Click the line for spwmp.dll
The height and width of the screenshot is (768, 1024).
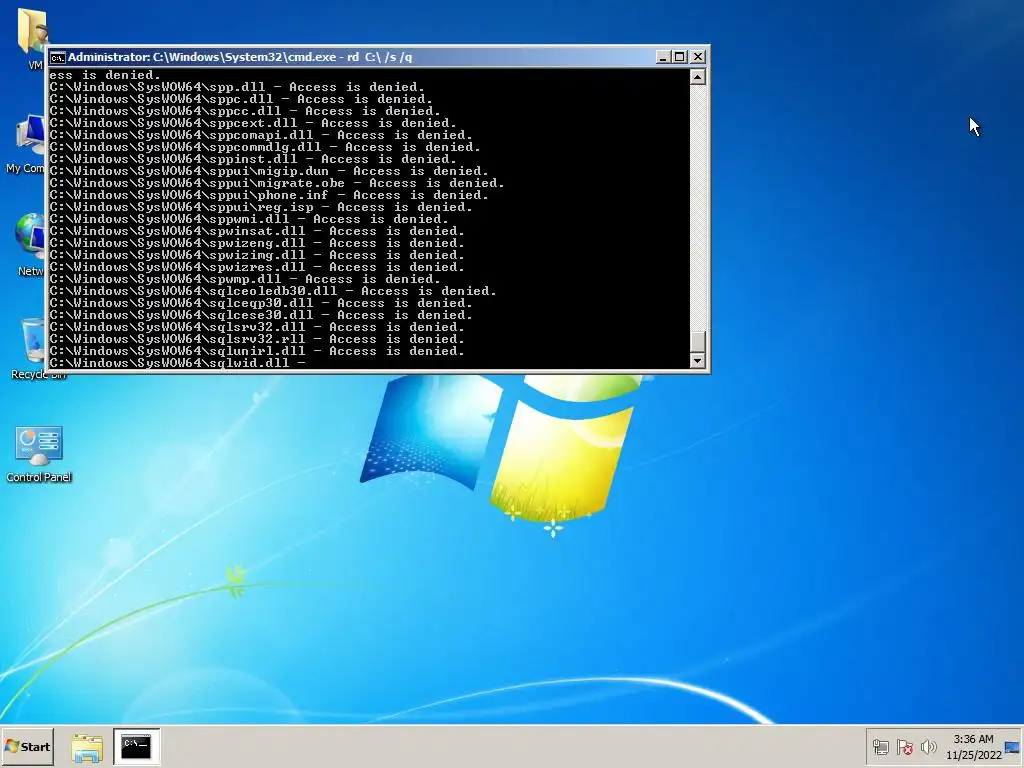[245, 279]
